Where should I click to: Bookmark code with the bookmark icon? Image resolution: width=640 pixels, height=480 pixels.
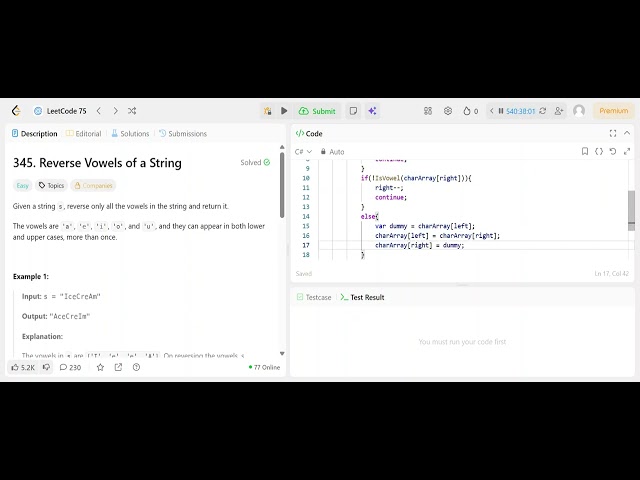click(x=584, y=151)
